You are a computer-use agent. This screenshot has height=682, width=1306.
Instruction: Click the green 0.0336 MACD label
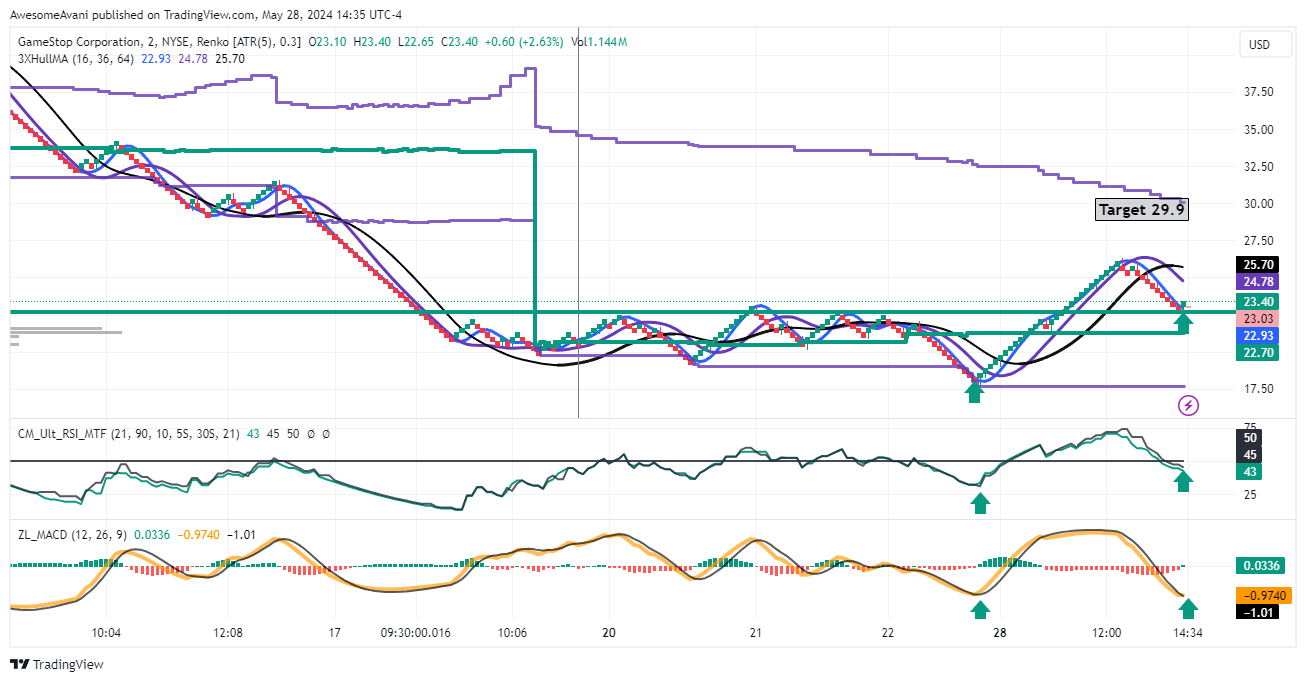[x=1262, y=565]
